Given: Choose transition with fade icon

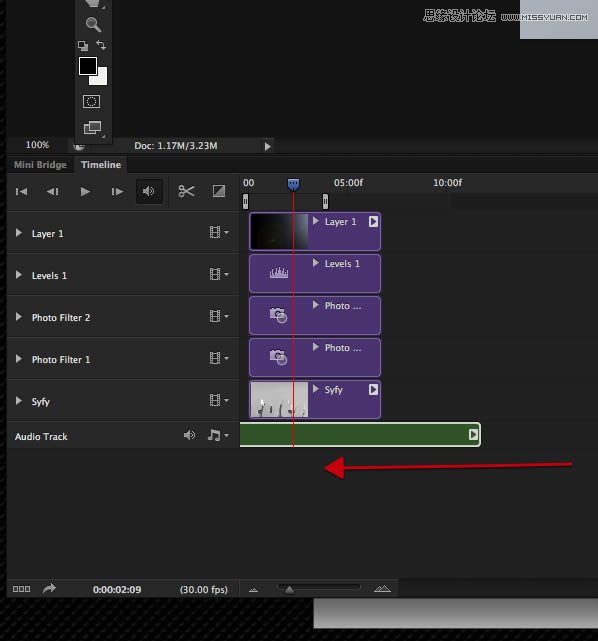Looking at the screenshot, I should point(219,191).
